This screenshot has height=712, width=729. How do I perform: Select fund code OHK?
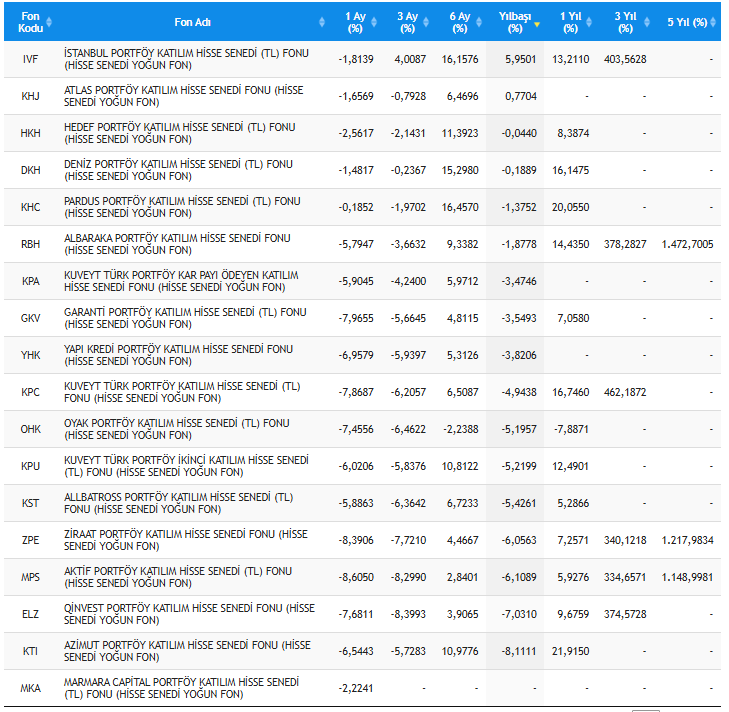(30, 429)
